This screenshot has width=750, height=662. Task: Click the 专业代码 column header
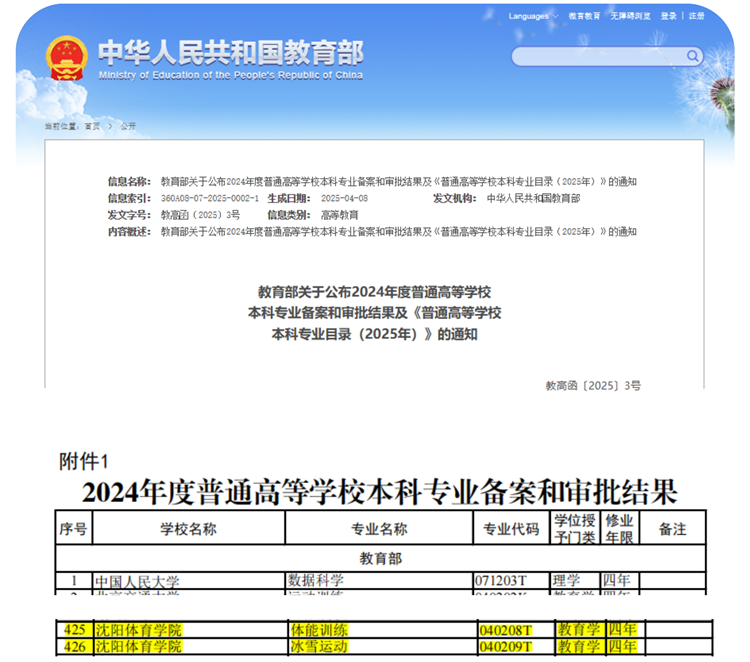pyautogui.click(x=511, y=529)
